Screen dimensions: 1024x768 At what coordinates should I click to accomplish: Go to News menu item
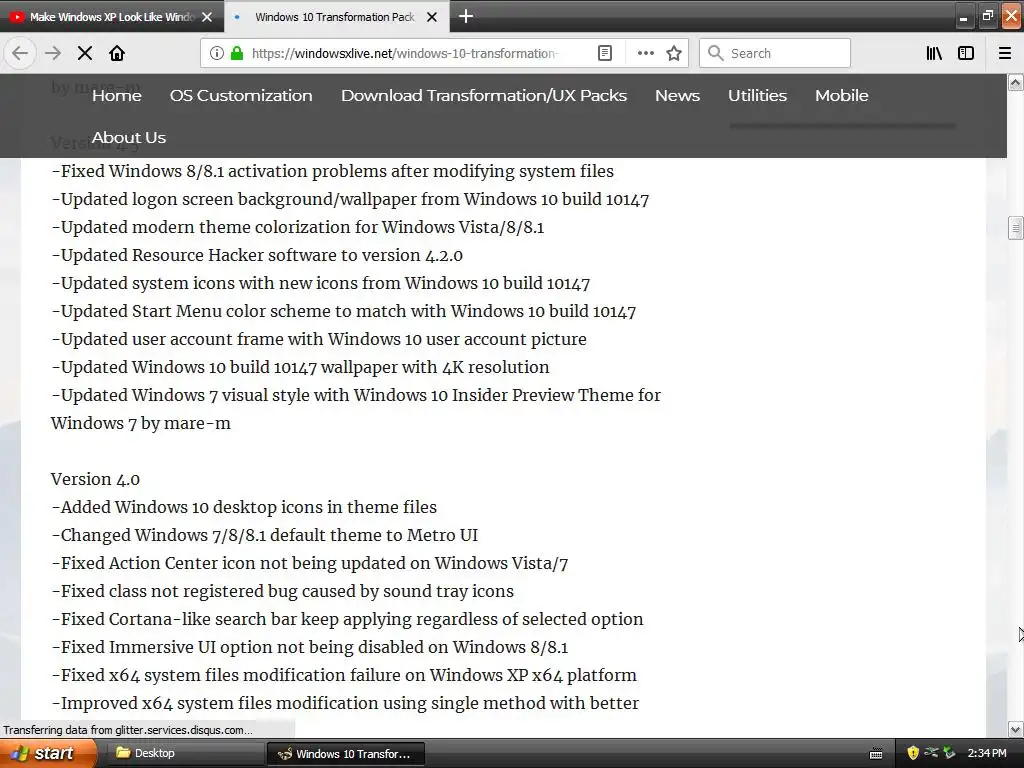pos(677,95)
